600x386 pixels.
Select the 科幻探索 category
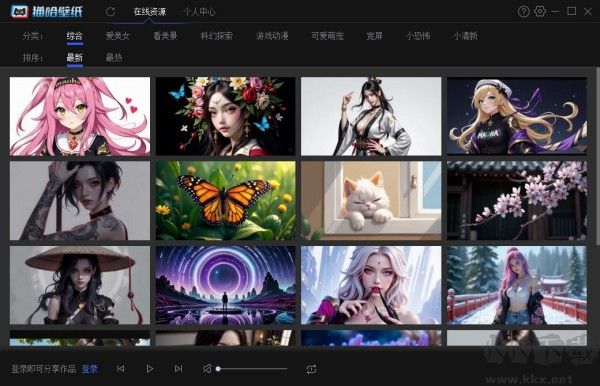(217, 36)
